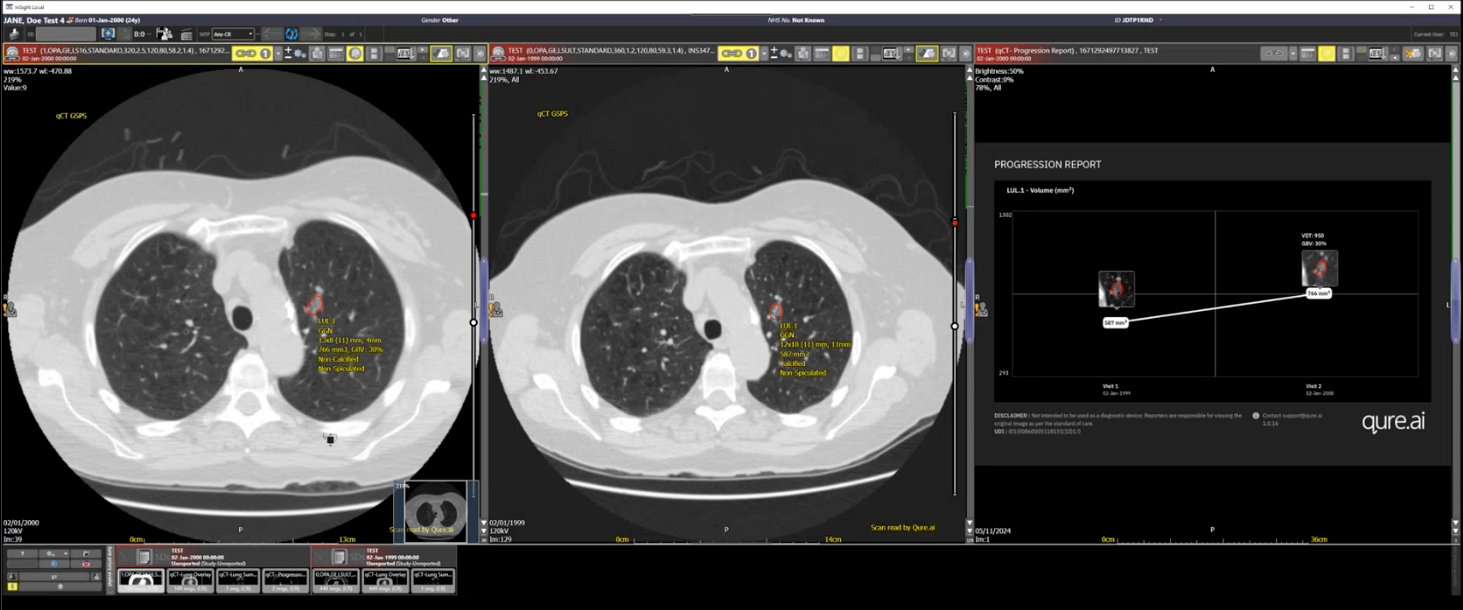This screenshot has width=1463, height=610.
Task: Click the plus/minus zoom icon in left viewport
Action: 288,53
